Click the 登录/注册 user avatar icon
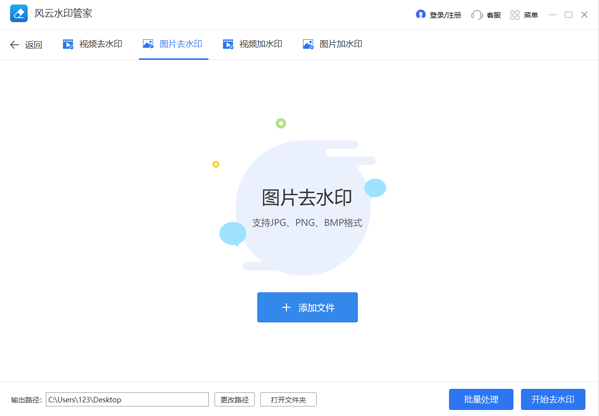Screen dimensions: 599x416 click(x=421, y=15)
